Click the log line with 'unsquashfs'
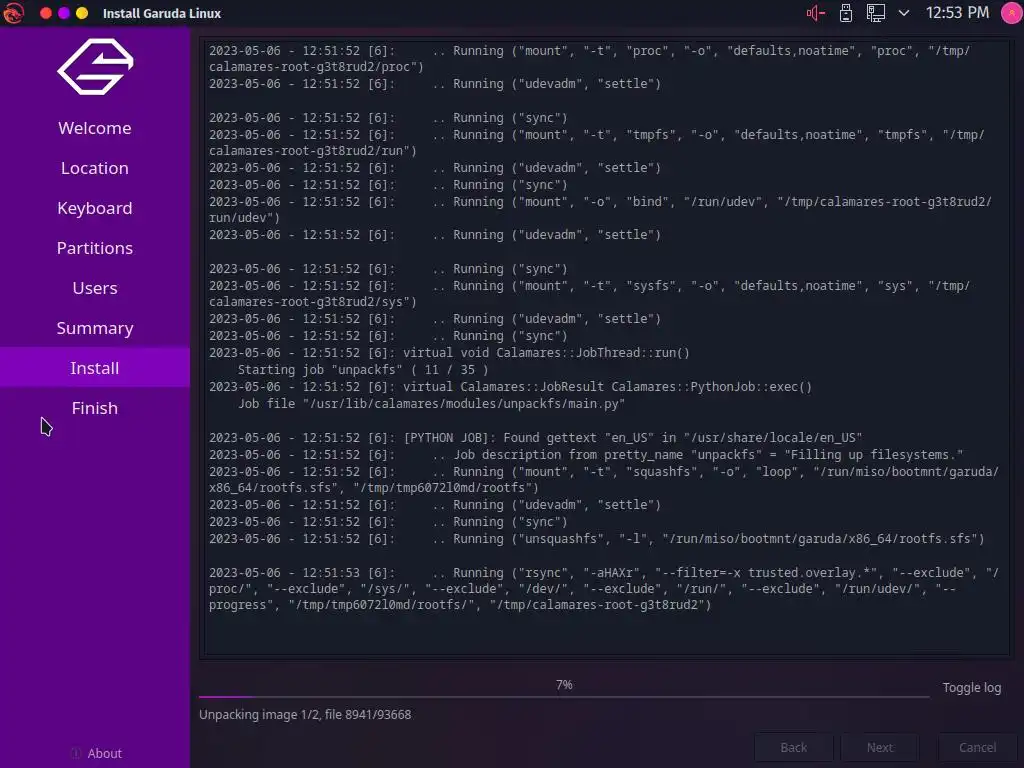1024x768 pixels. pyautogui.click(x=596, y=539)
